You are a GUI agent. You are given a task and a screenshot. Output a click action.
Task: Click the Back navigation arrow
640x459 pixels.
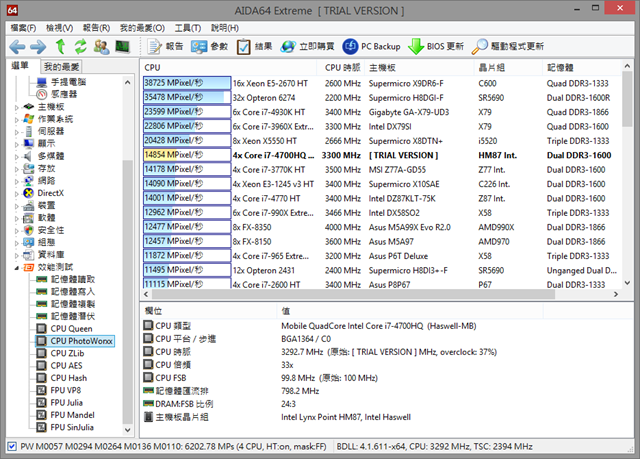click(x=17, y=47)
